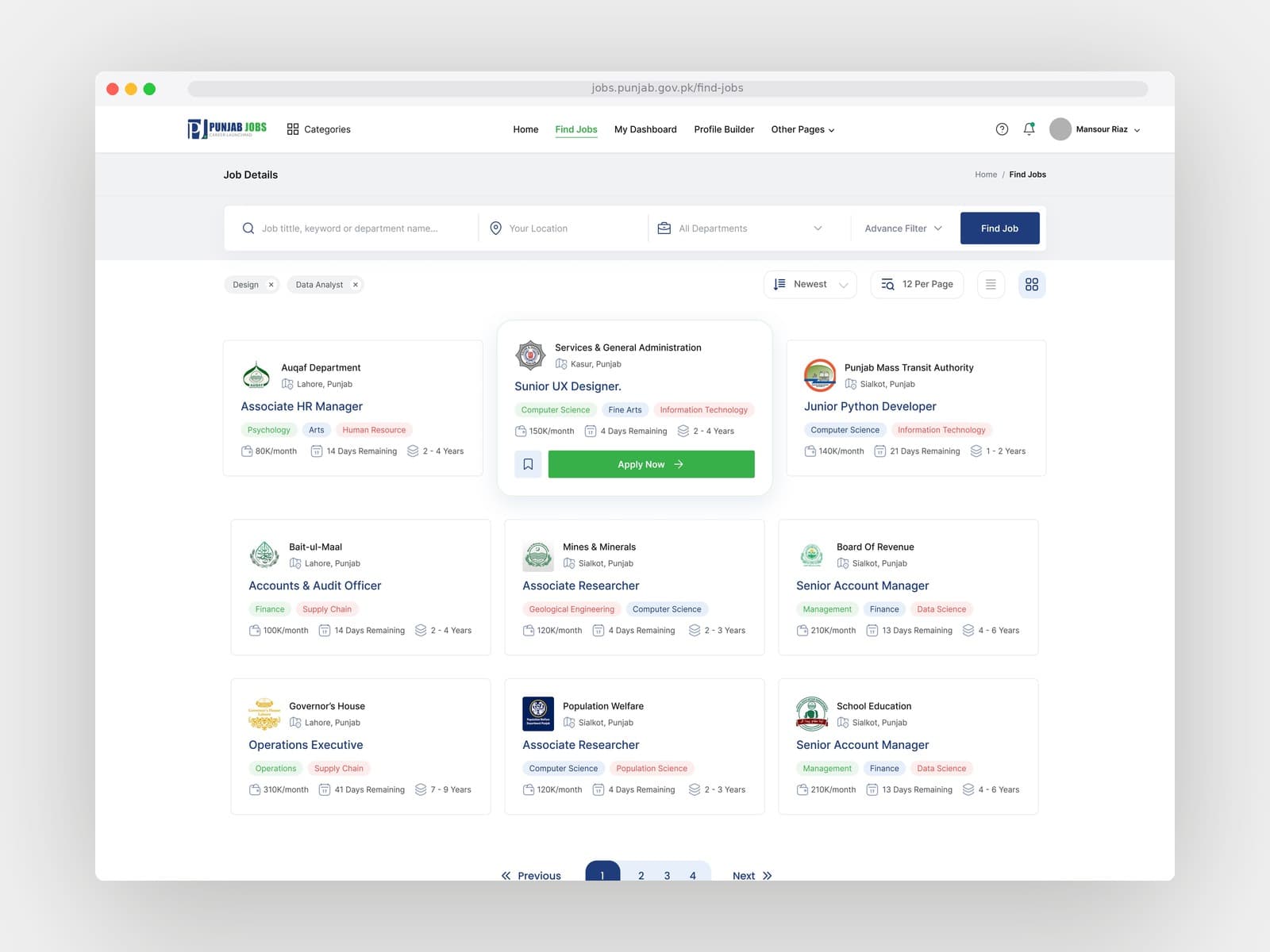
Task: Remove the Data Analyst filter tag
Action: [x=356, y=285]
